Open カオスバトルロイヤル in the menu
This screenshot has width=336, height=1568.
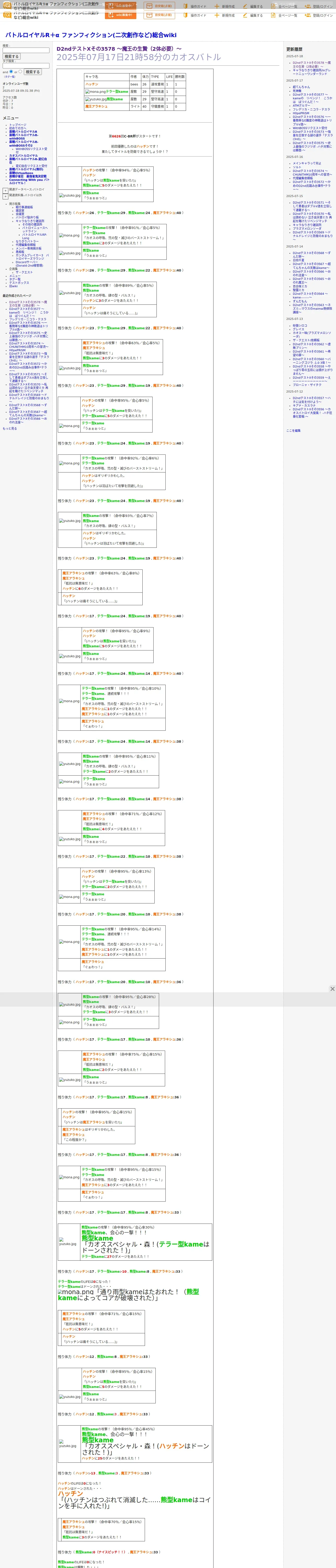[x=23, y=156]
